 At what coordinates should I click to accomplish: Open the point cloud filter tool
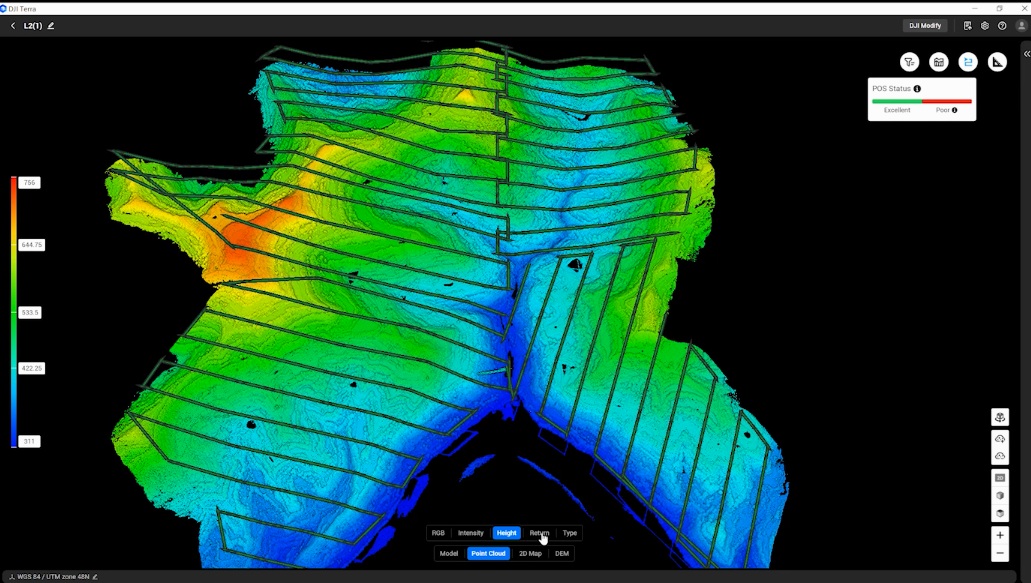pos(909,62)
